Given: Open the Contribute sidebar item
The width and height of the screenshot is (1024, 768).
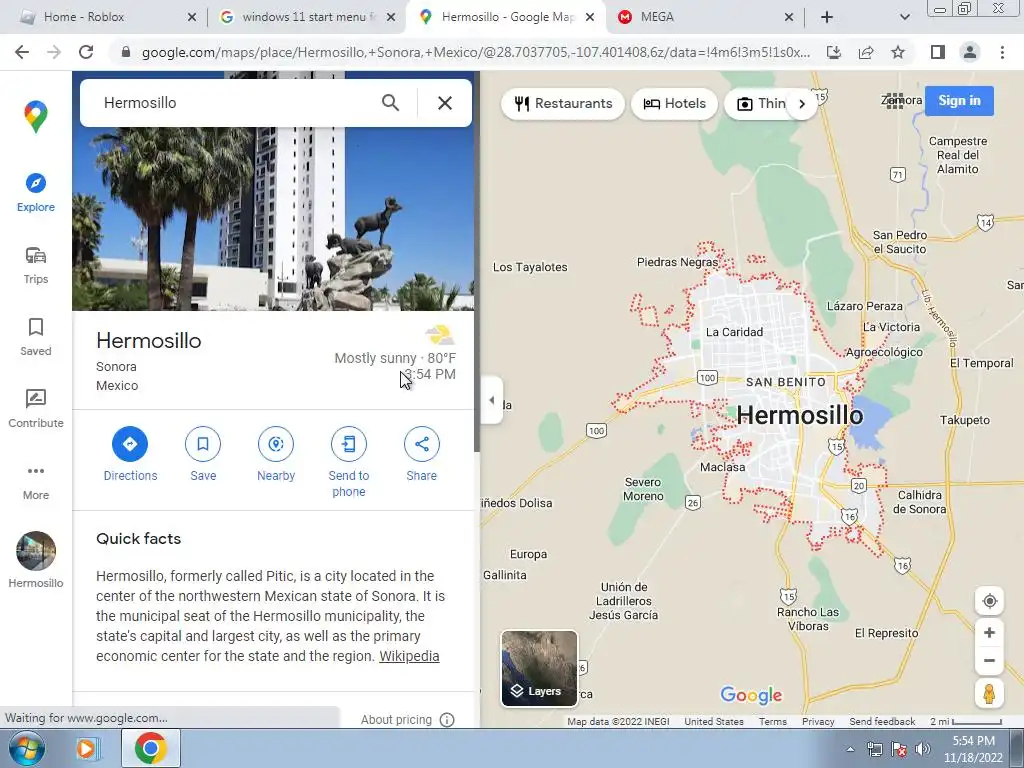Looking at the screenshot, I should click(36, 409).
